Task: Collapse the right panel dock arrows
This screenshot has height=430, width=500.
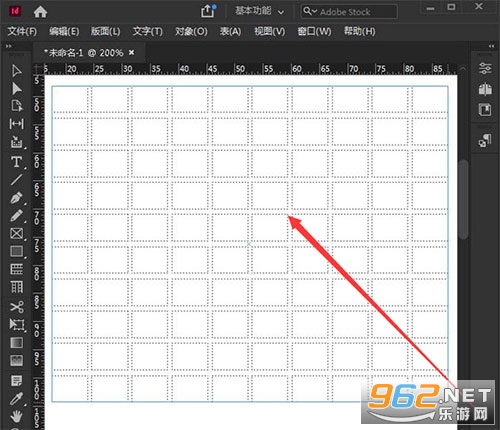Action: tap(492, 46)
